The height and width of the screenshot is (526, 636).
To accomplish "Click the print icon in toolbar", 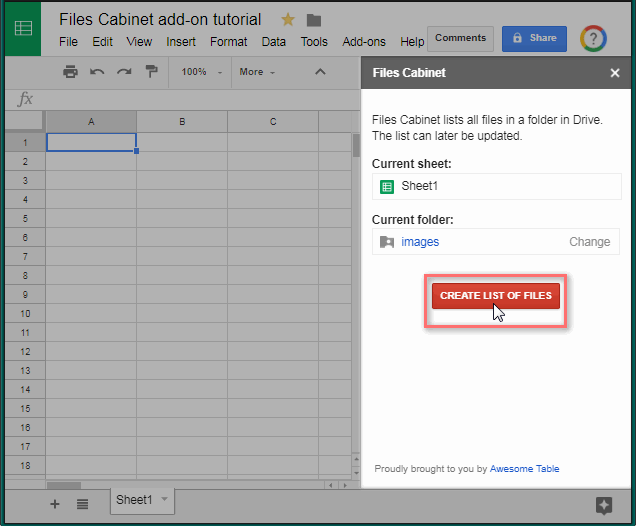I will pos(70,72).
